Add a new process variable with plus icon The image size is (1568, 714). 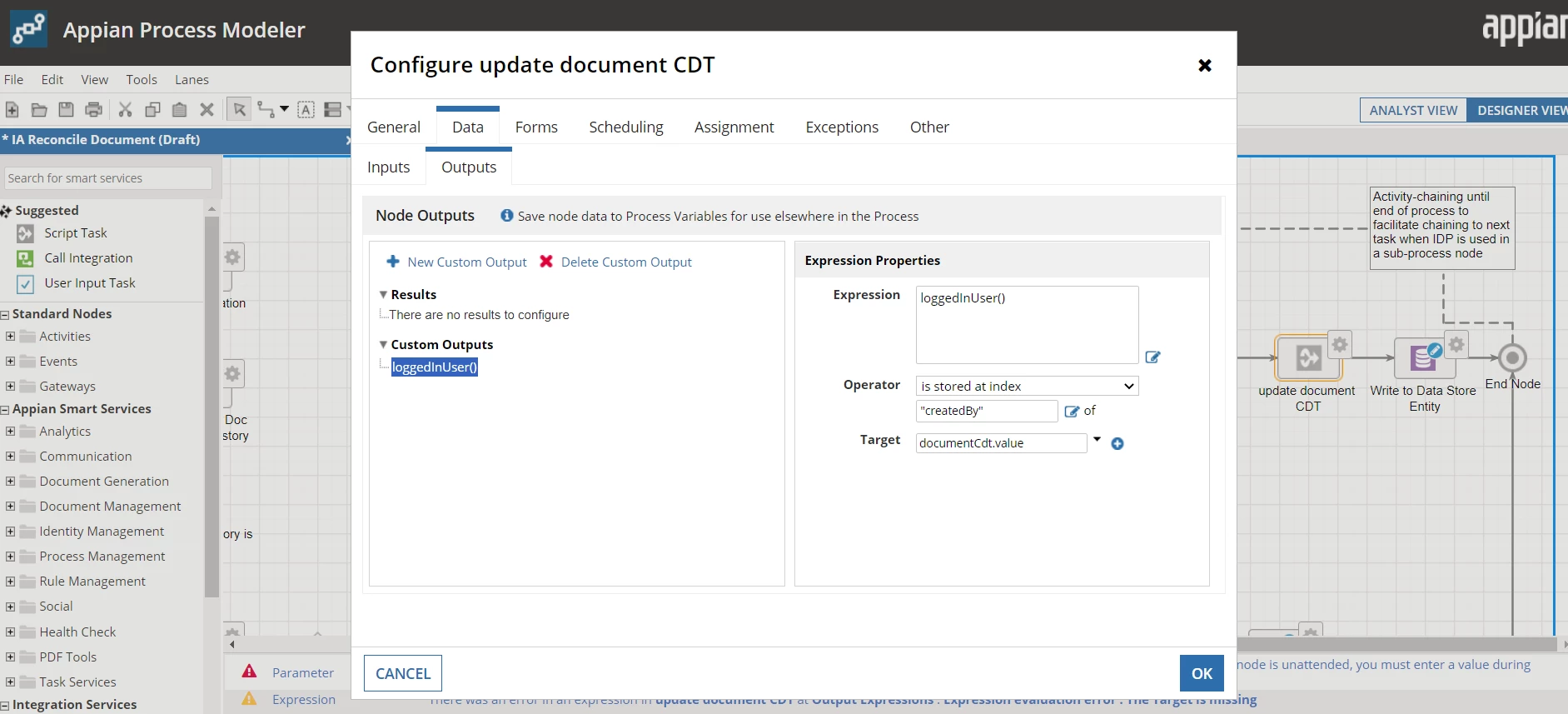(1118, 443)
